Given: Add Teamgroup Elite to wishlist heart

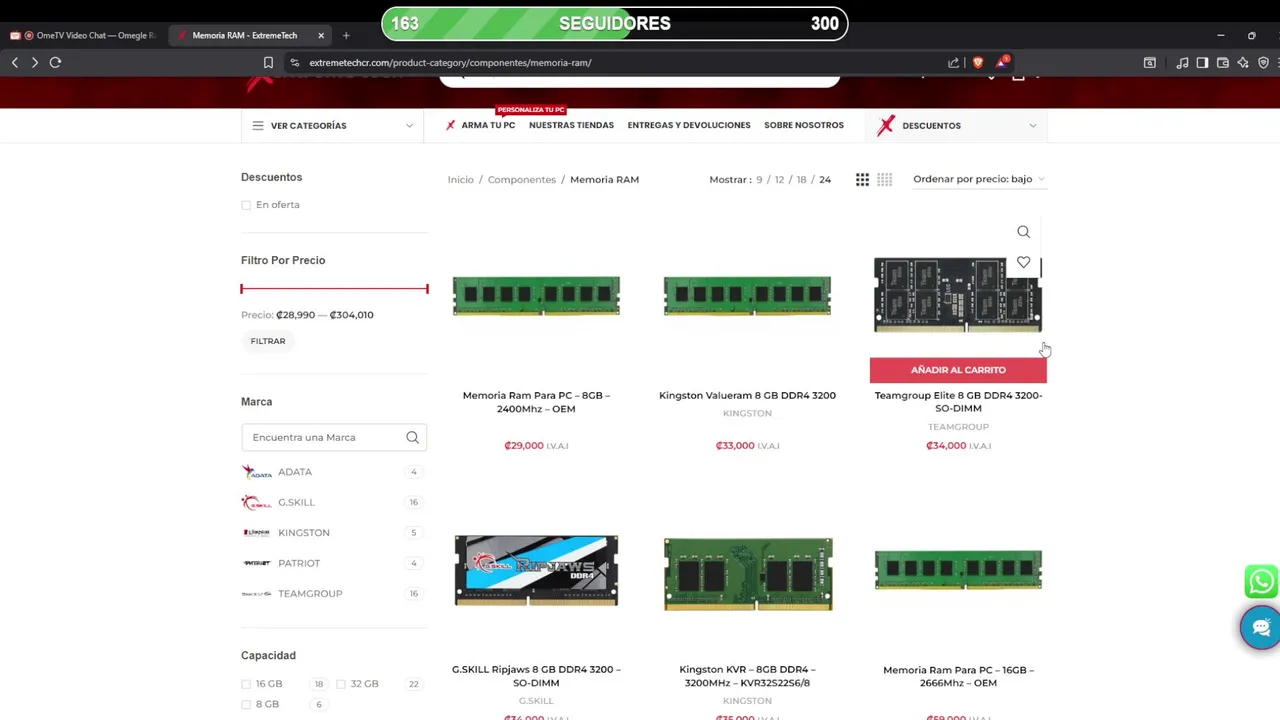Looking at the screenshot, I should pyautogui.click(x=1023, y=262).
